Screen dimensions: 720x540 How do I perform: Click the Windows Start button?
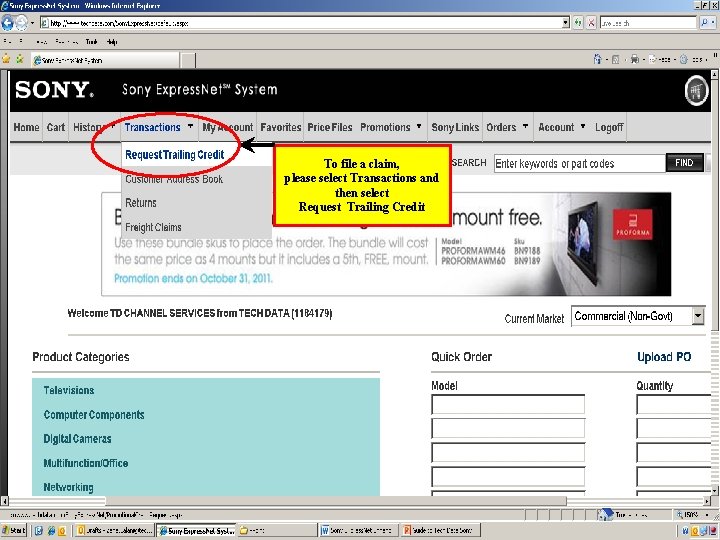[x=14, y=530]
